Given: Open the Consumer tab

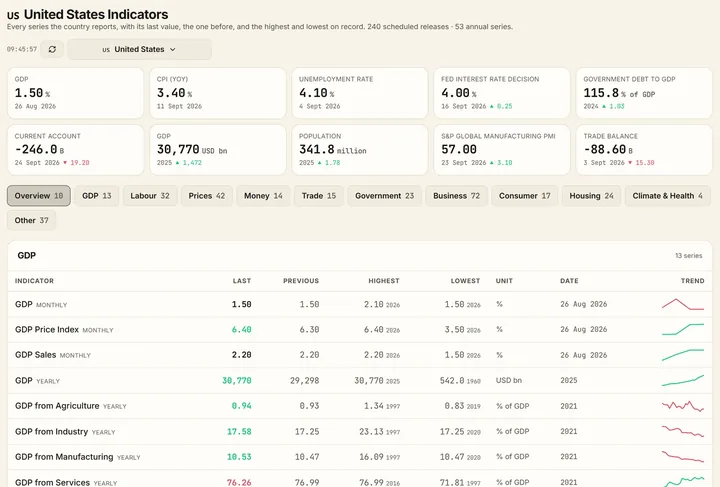Looking at the screenshot, I should [x=524, y=196].
